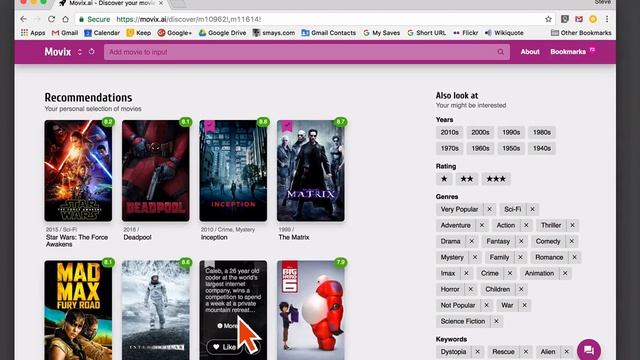Remove the Romance genre tag
The width and height of the screenshot is (640, 360).
coord(574,257)
